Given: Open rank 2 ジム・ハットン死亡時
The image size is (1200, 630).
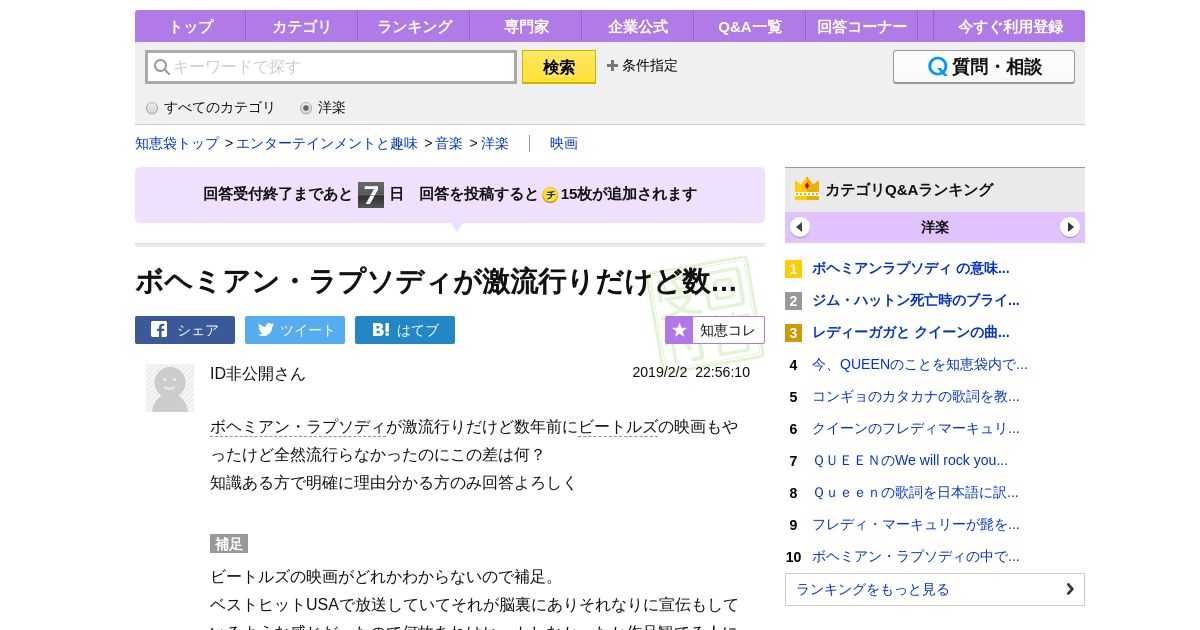Looking at the screenshot, I should click(915, 300).
